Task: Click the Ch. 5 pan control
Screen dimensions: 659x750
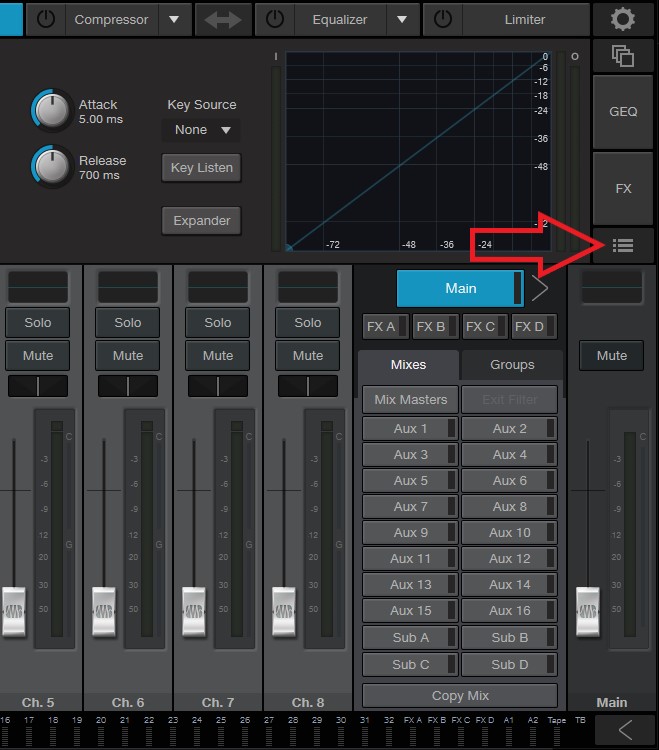Action: (x=38, y=386)
